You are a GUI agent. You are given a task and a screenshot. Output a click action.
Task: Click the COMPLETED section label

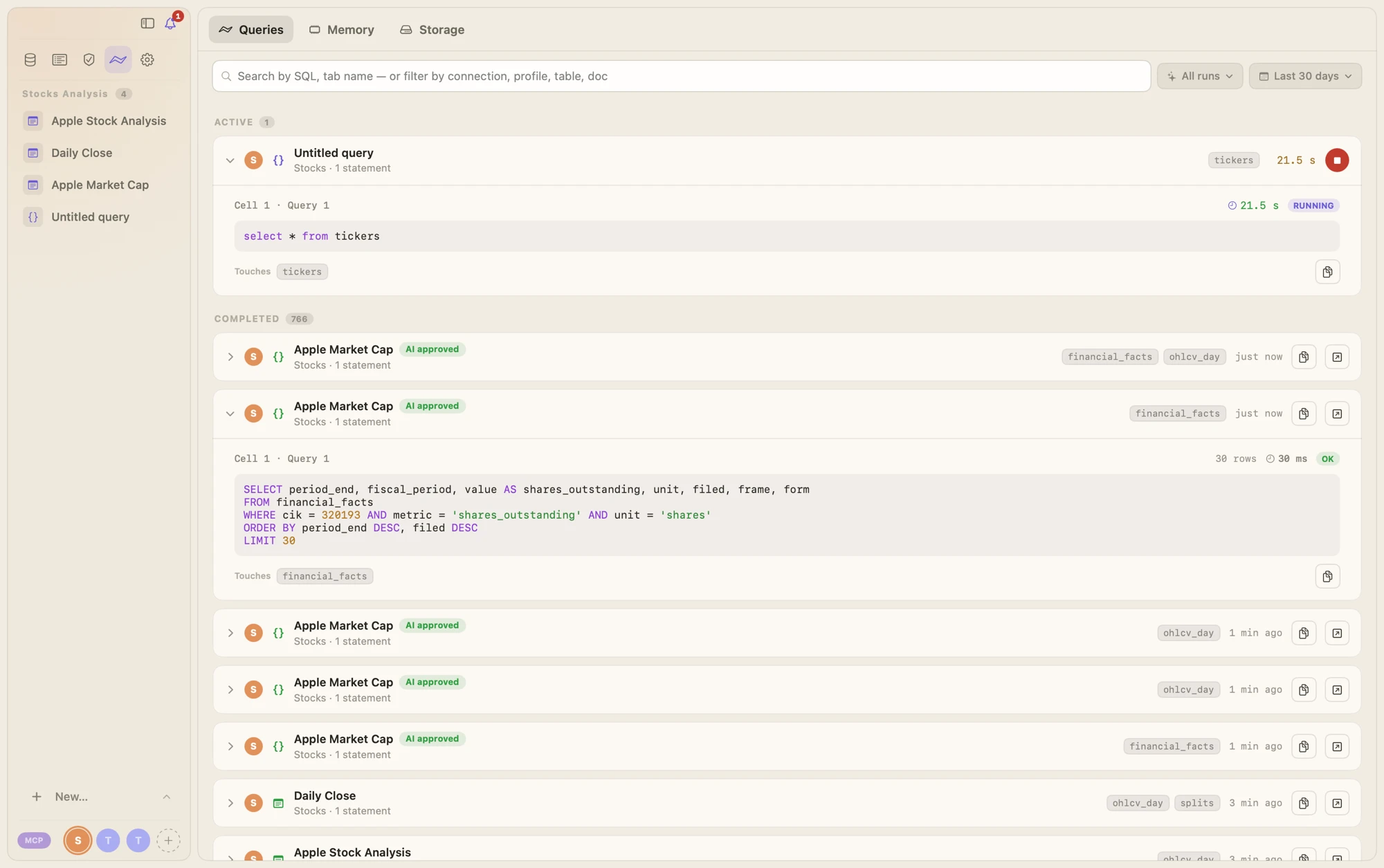[x=246, y=319]
